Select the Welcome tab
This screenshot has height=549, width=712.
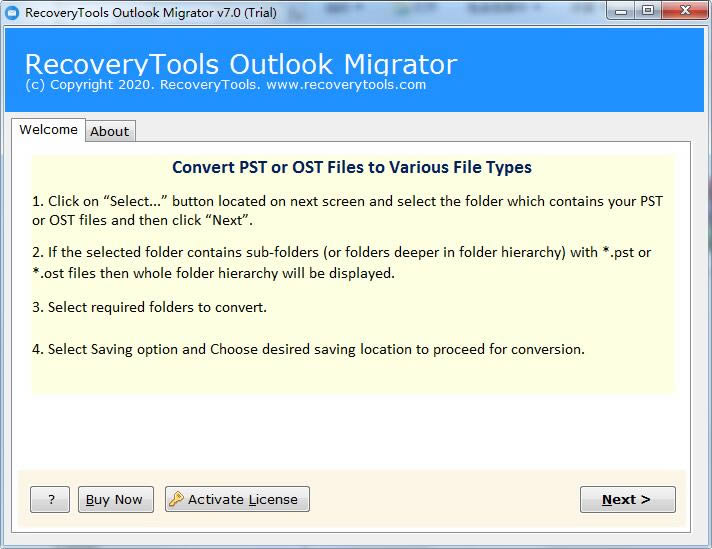tap(48, 130)
